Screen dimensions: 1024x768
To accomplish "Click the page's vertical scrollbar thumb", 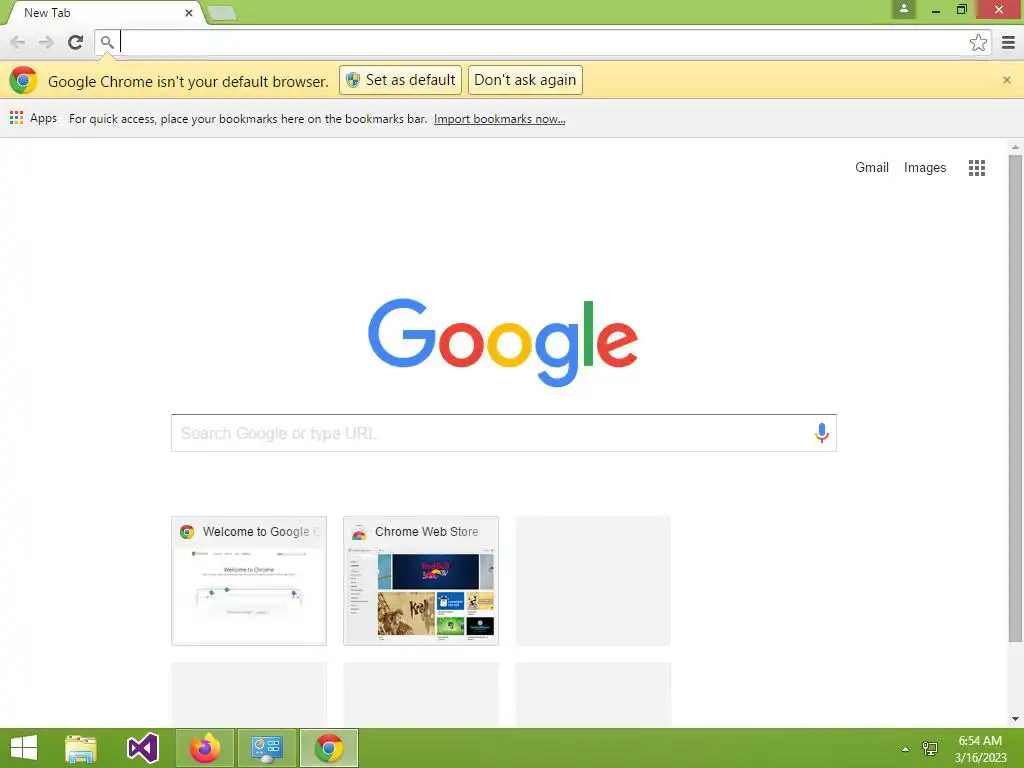I will coord(1015,398).
